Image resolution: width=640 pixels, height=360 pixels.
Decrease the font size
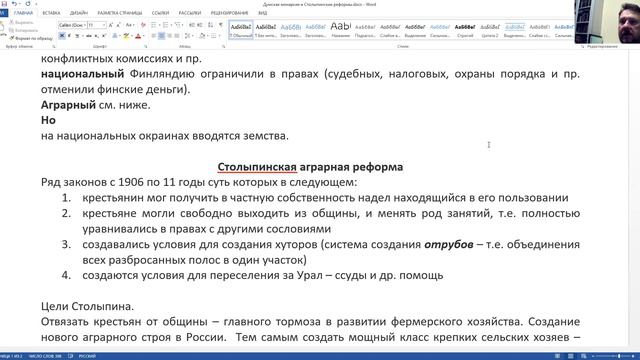[x=118, y=25]
